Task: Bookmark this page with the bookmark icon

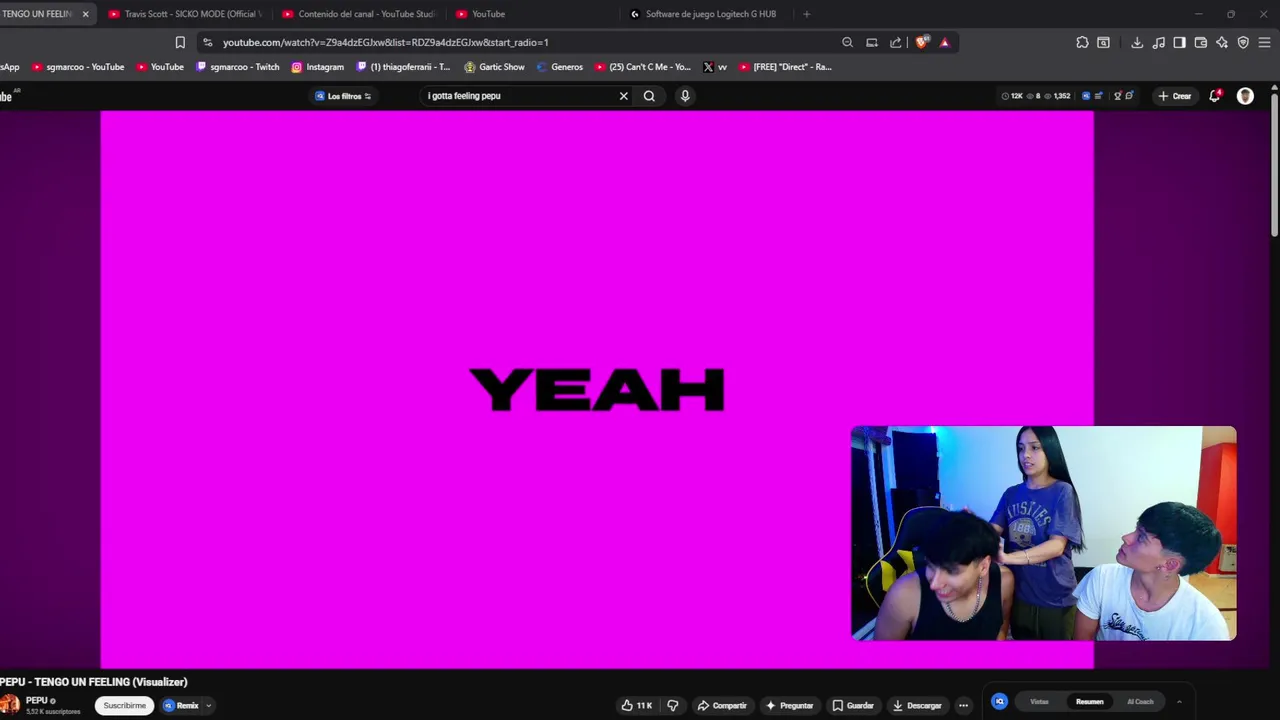Action: point(180,42)
